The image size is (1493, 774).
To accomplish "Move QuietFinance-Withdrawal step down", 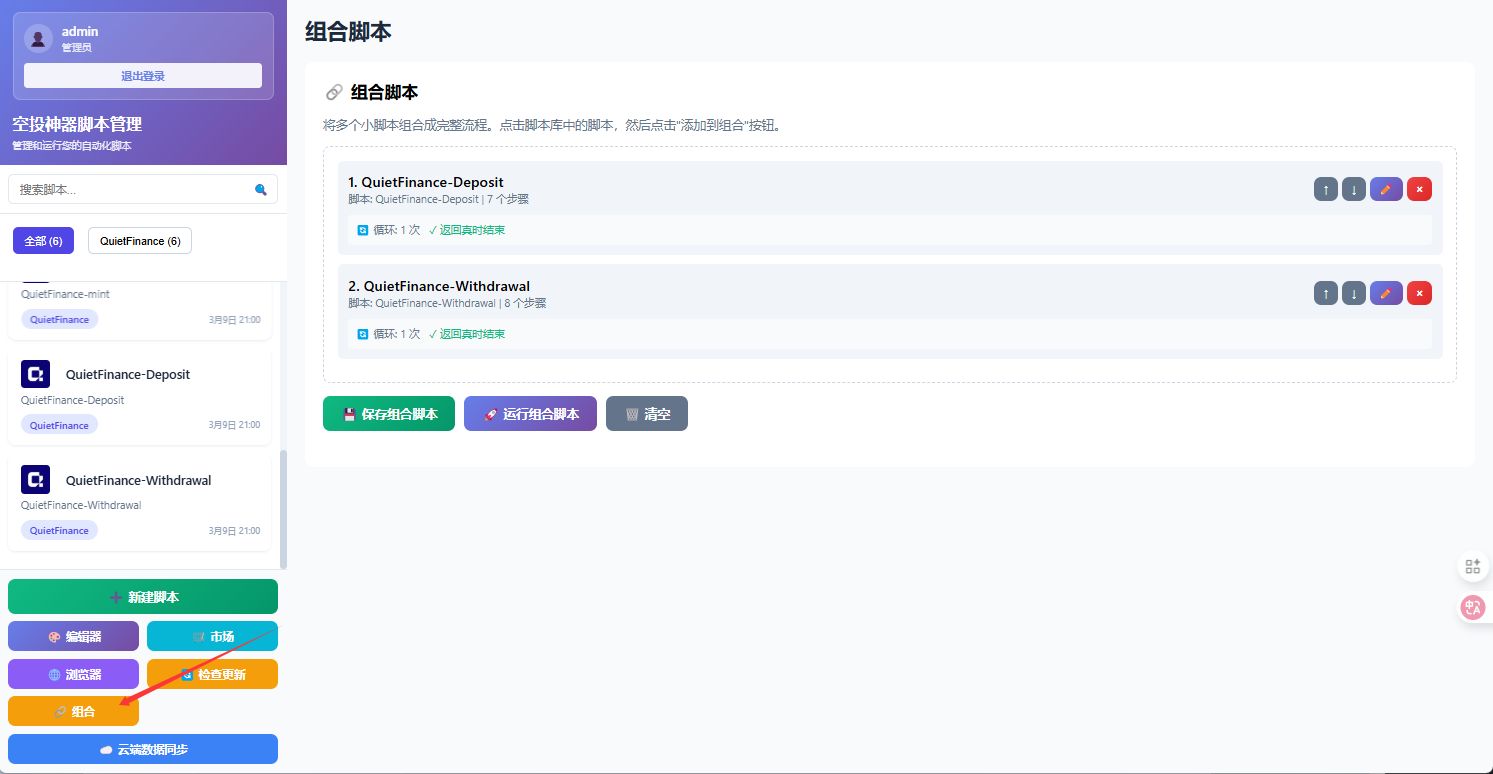I will pos(1353,293).
